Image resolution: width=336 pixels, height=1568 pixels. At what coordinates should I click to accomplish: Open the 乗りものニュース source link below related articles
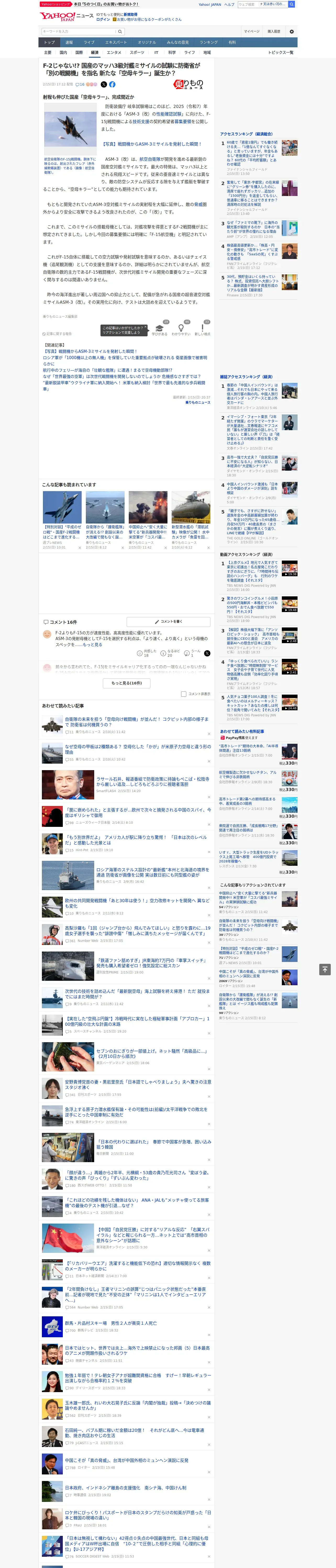coord(198,402)
